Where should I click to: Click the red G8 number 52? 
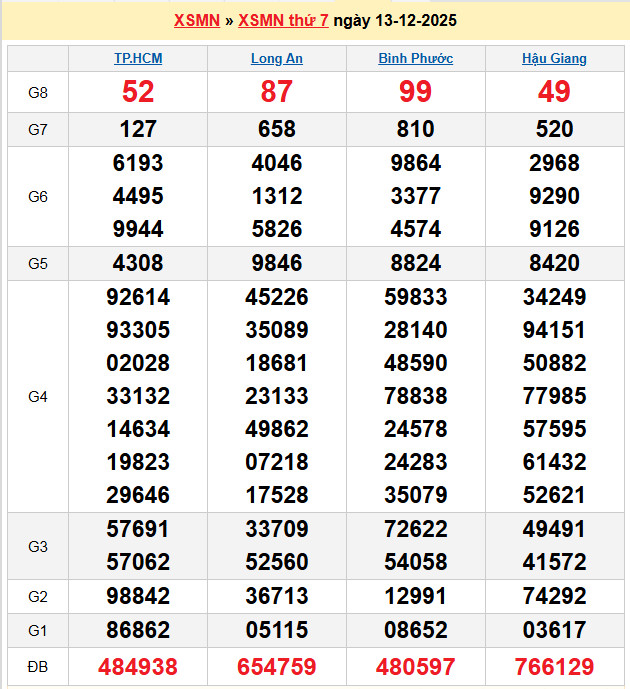(x=138, y=92)
